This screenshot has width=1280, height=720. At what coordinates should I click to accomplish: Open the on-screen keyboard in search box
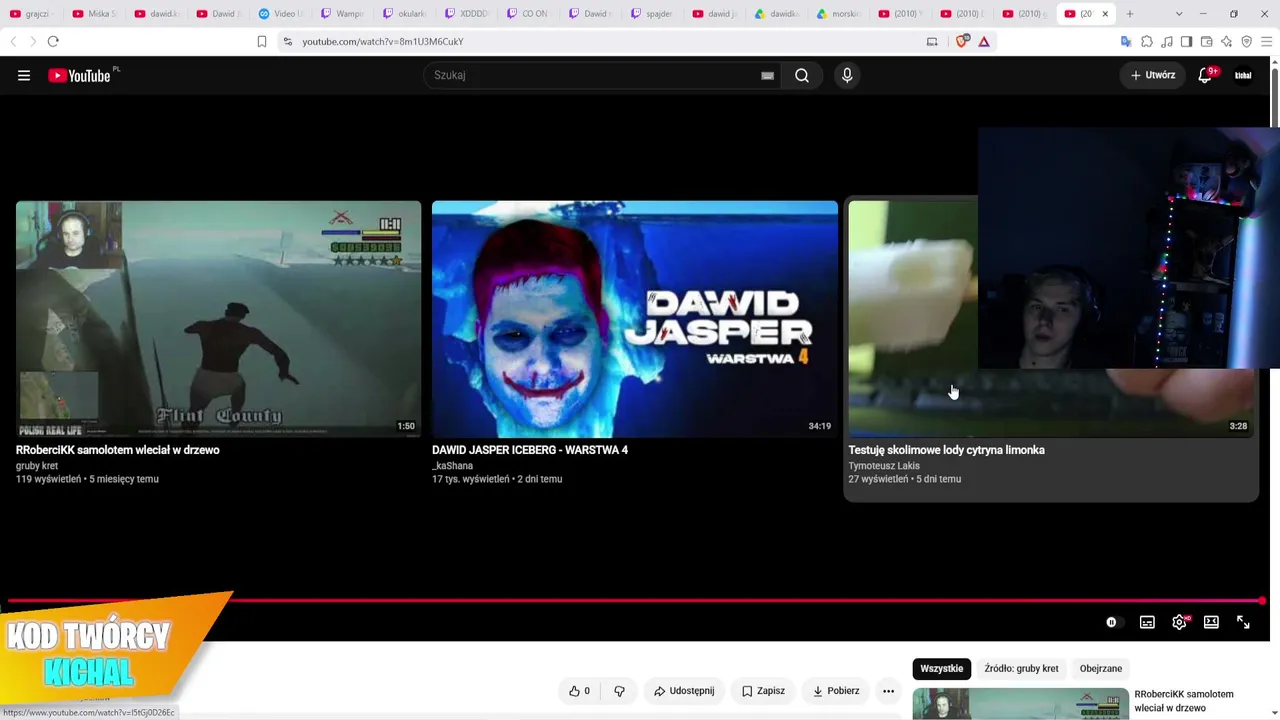coord(767,75)
